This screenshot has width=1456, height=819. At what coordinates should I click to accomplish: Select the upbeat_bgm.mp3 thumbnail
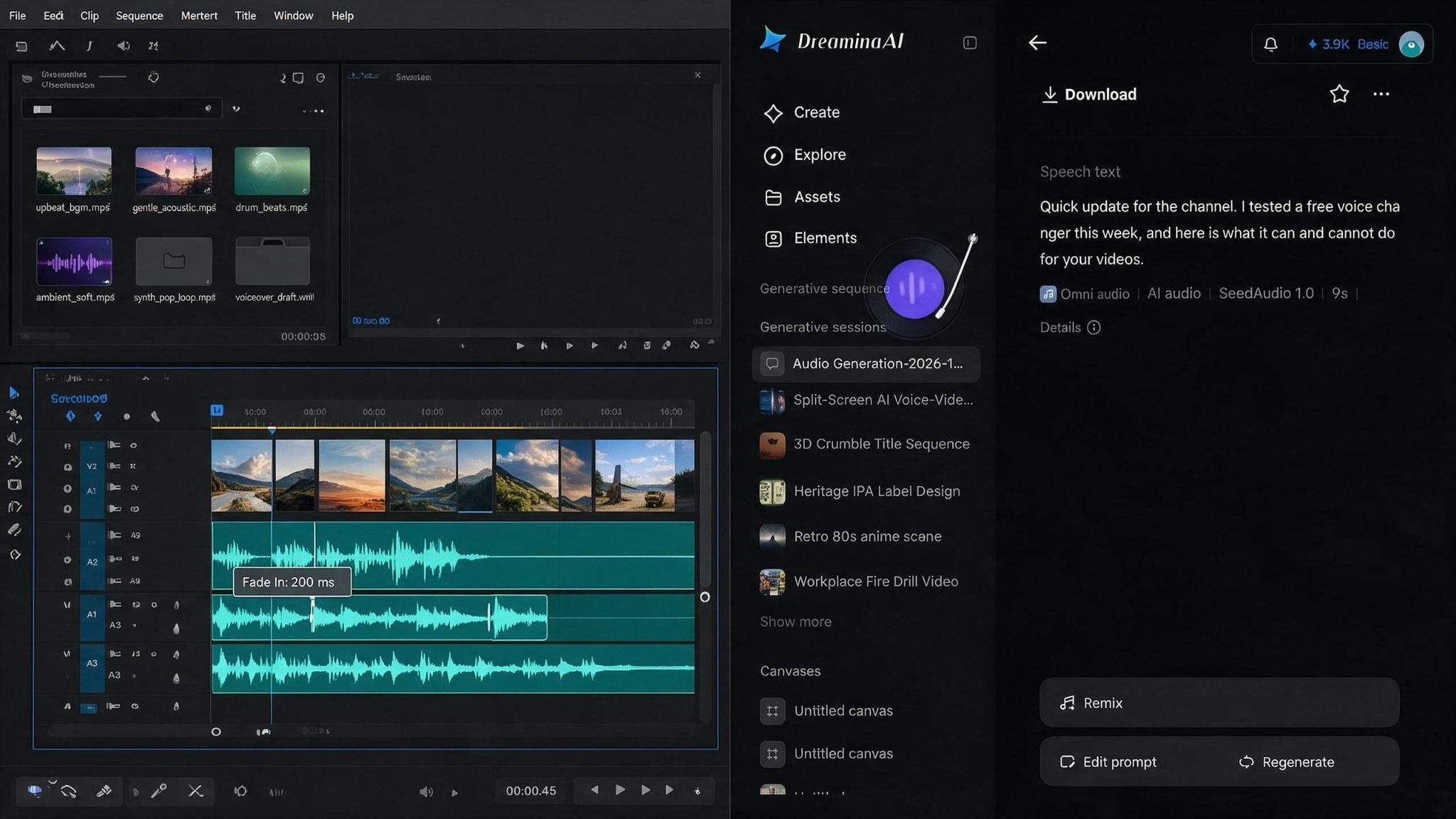(x=74, y=171)
